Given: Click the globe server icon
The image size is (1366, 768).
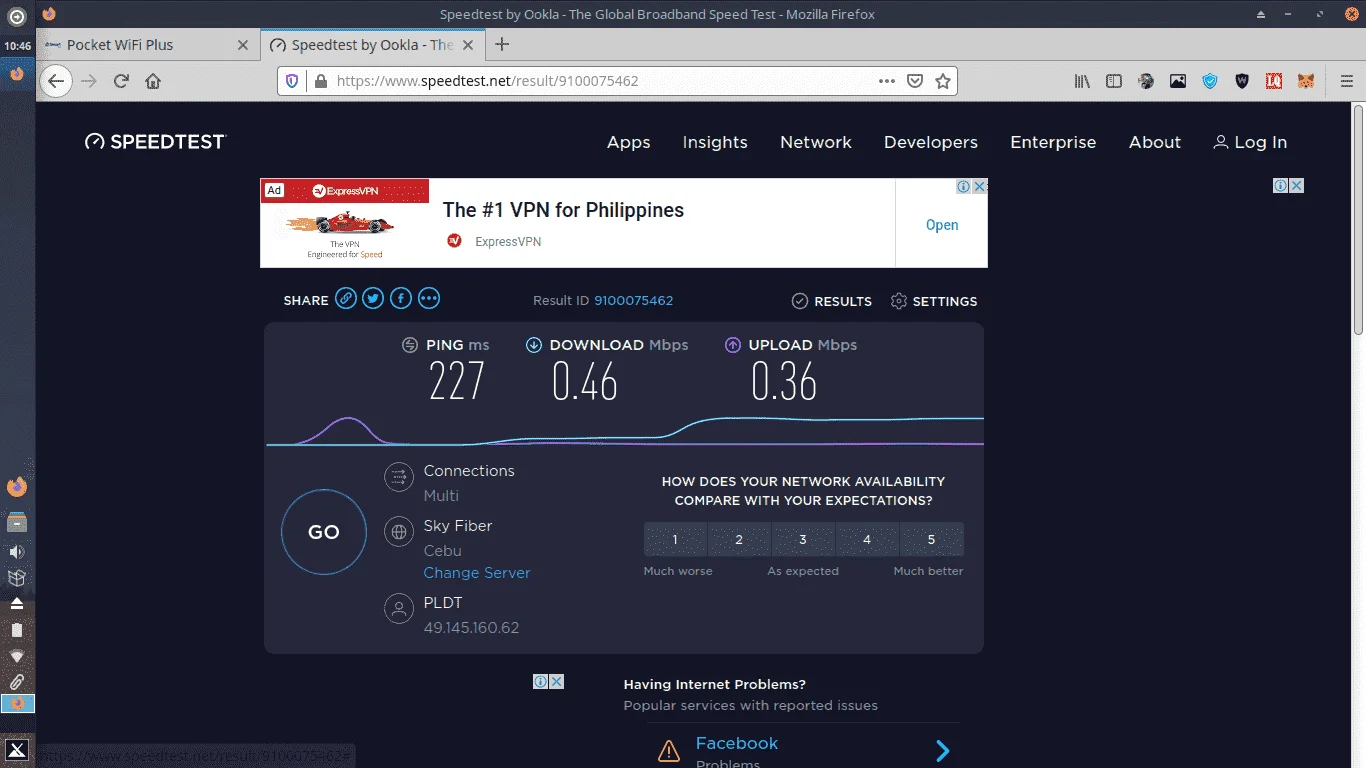Looking at the screenshot, I should pos(399,532).
